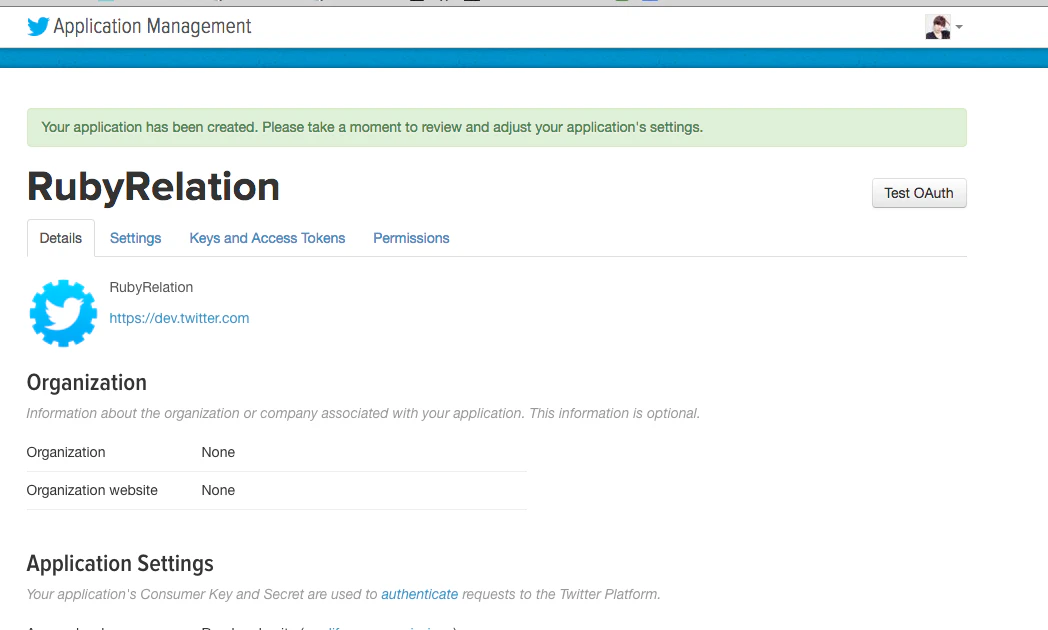Click the Twitter bird logo in header

38,27
